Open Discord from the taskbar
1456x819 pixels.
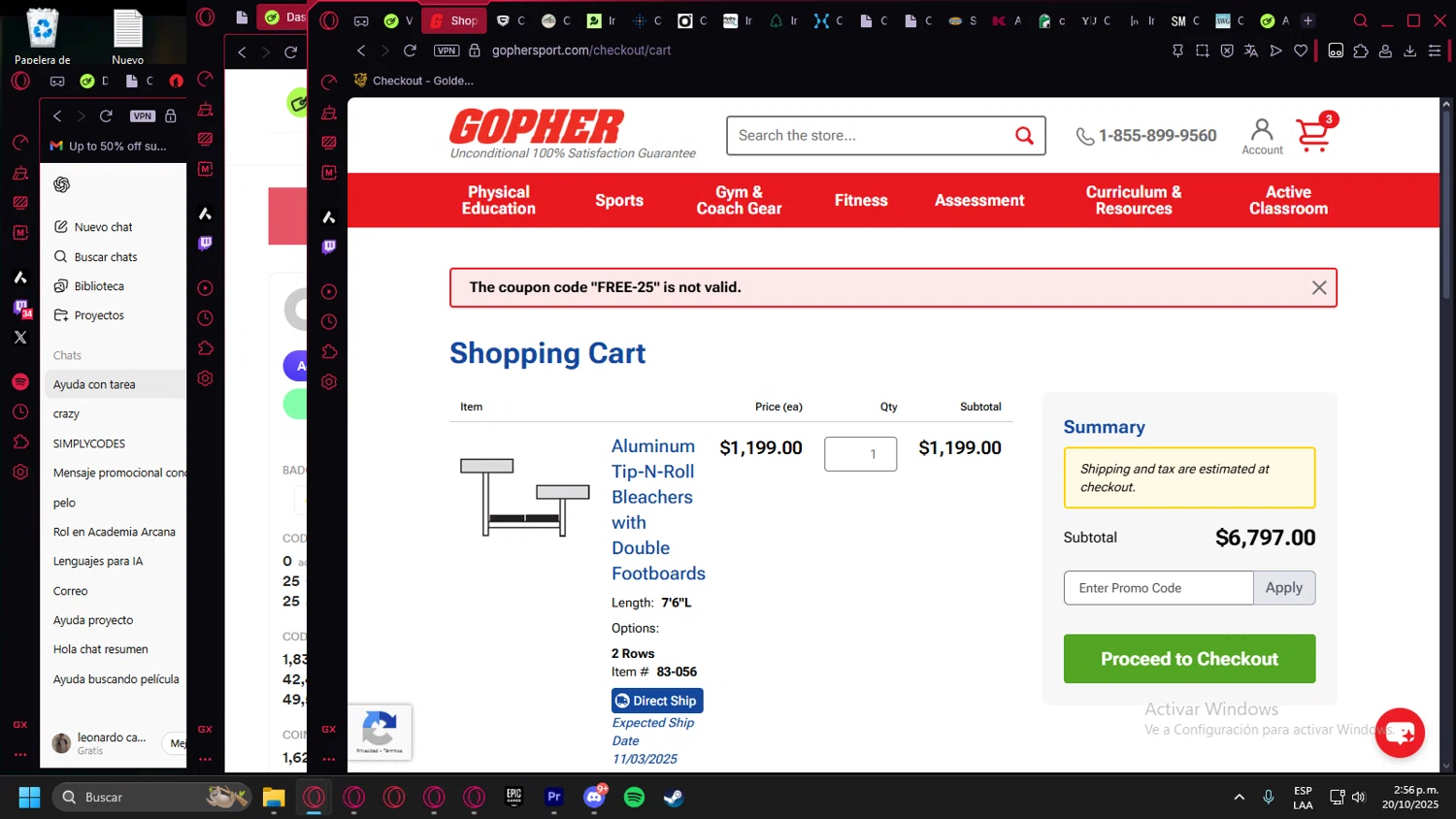click(x=594, y=798)
